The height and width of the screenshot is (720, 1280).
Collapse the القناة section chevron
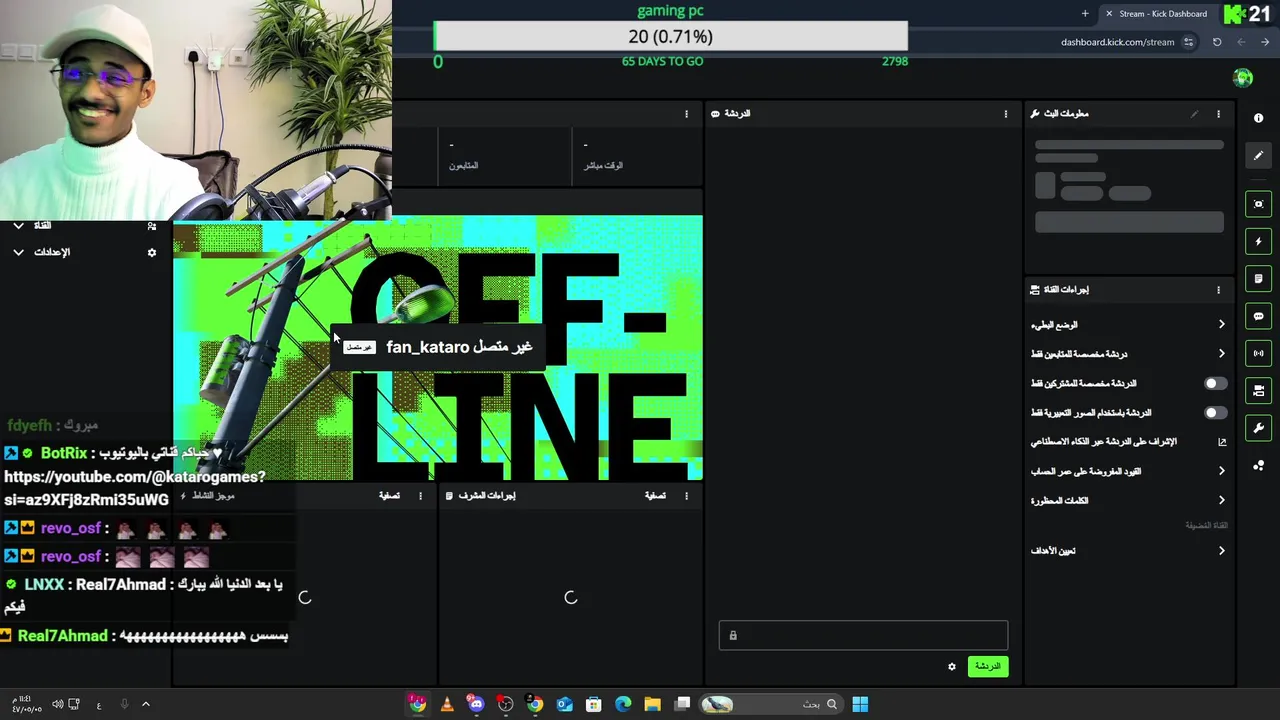point(18,226)
